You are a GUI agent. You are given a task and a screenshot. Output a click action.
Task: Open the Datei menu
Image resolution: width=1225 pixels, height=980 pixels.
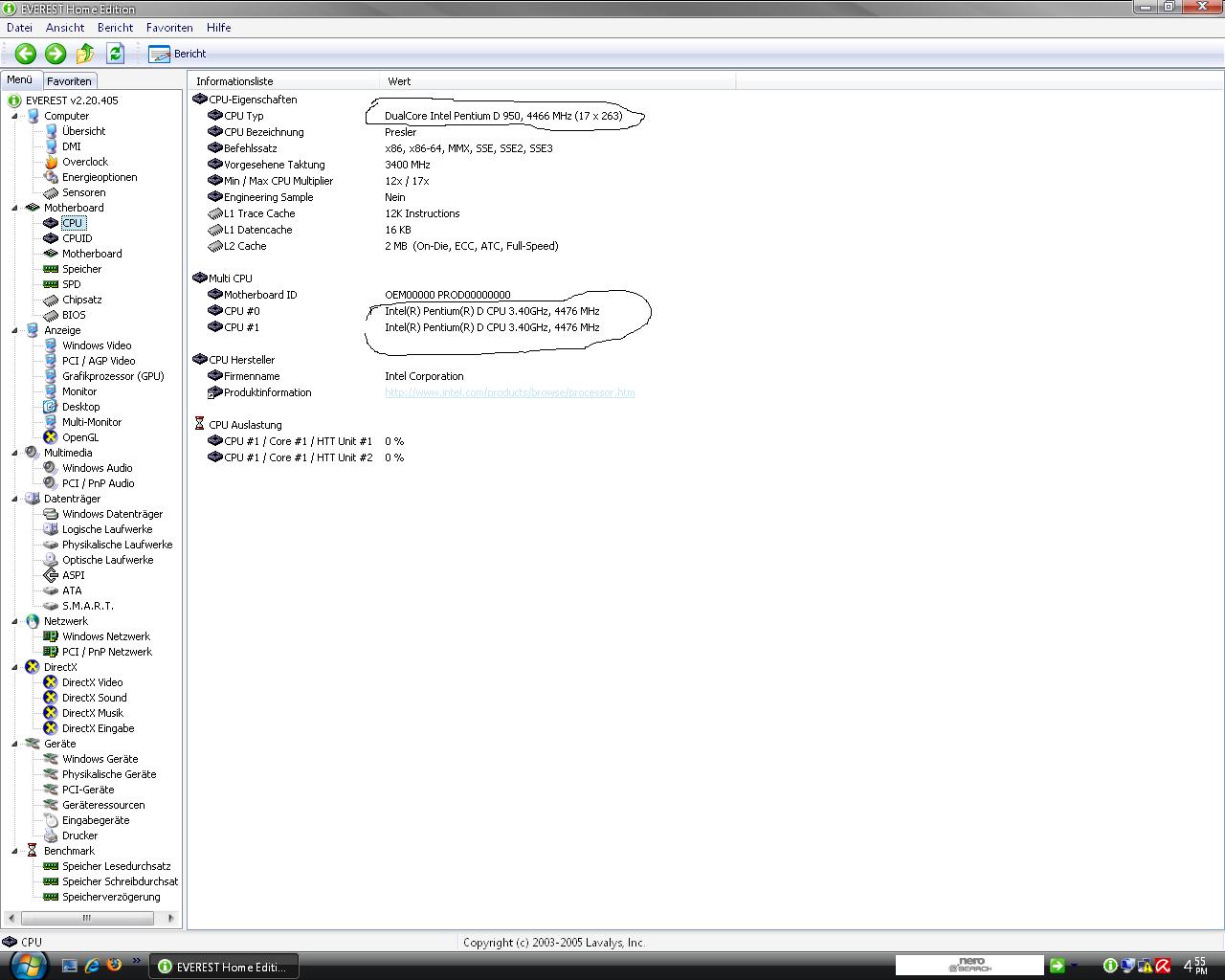click(19, 28)
